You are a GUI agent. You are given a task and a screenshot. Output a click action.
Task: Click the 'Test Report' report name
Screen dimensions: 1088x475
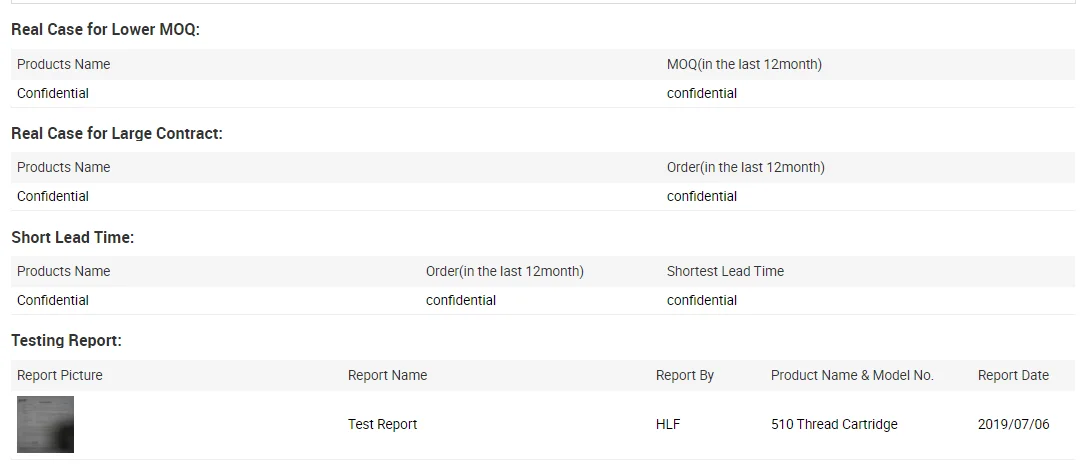(x=382, y=424)
